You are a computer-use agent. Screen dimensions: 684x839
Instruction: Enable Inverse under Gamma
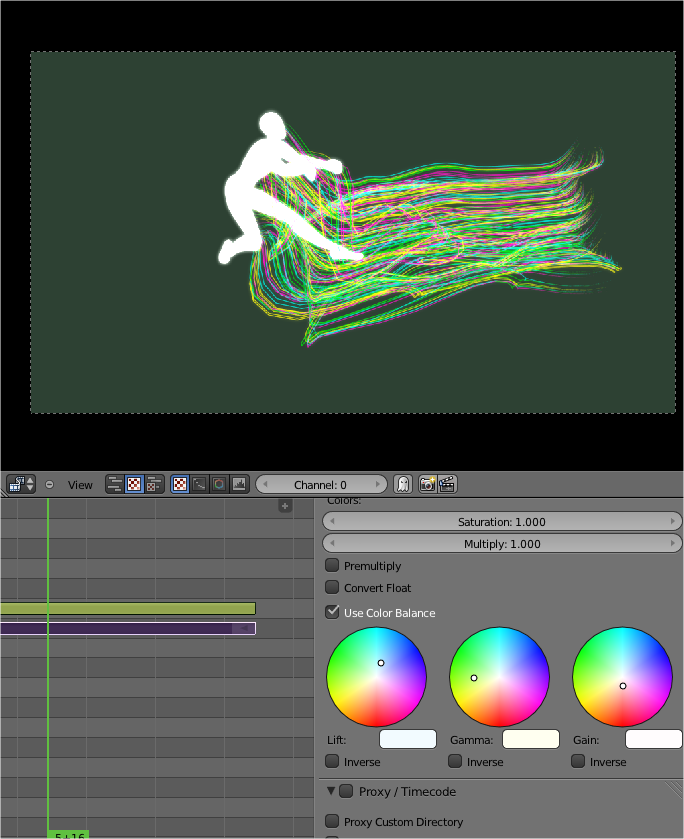pyautogui.click(x=455, y=761)
